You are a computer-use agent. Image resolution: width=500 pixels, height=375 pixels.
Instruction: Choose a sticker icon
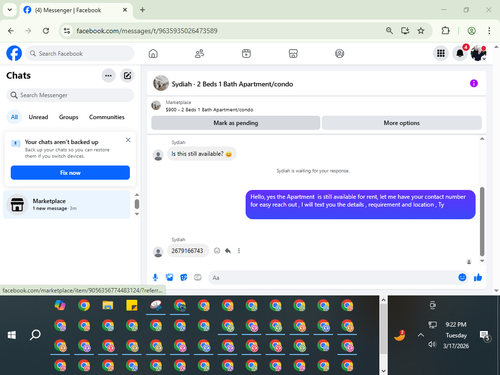184,277
